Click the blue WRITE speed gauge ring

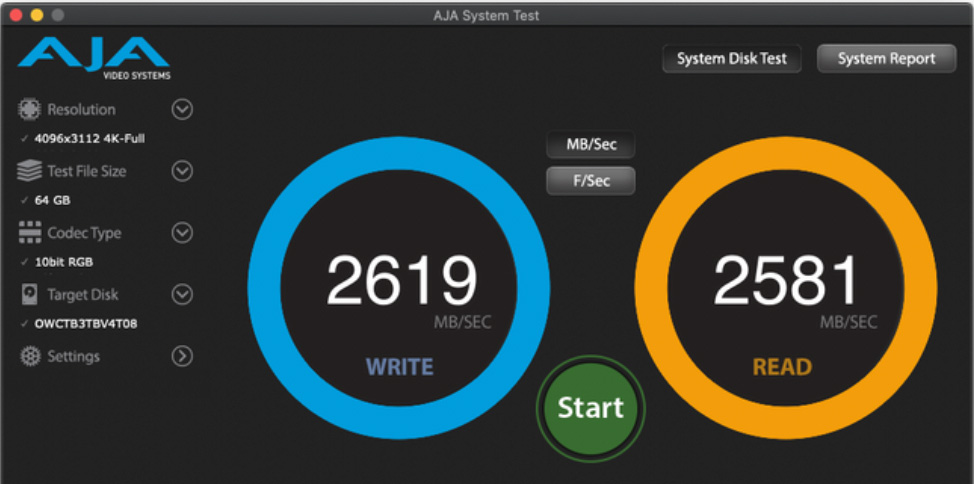263,289
